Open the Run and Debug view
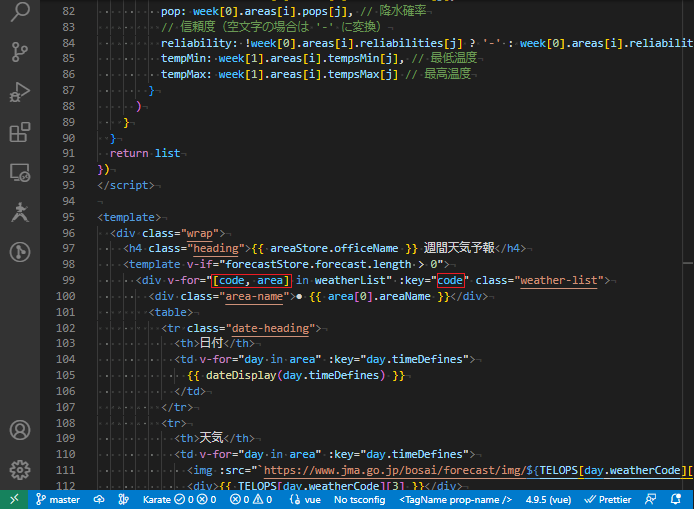The image size is (694, 509). click(20, 92)
